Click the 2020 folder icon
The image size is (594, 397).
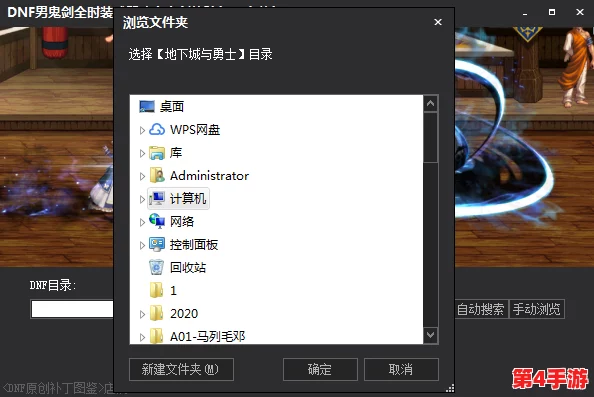pos(156,314)
